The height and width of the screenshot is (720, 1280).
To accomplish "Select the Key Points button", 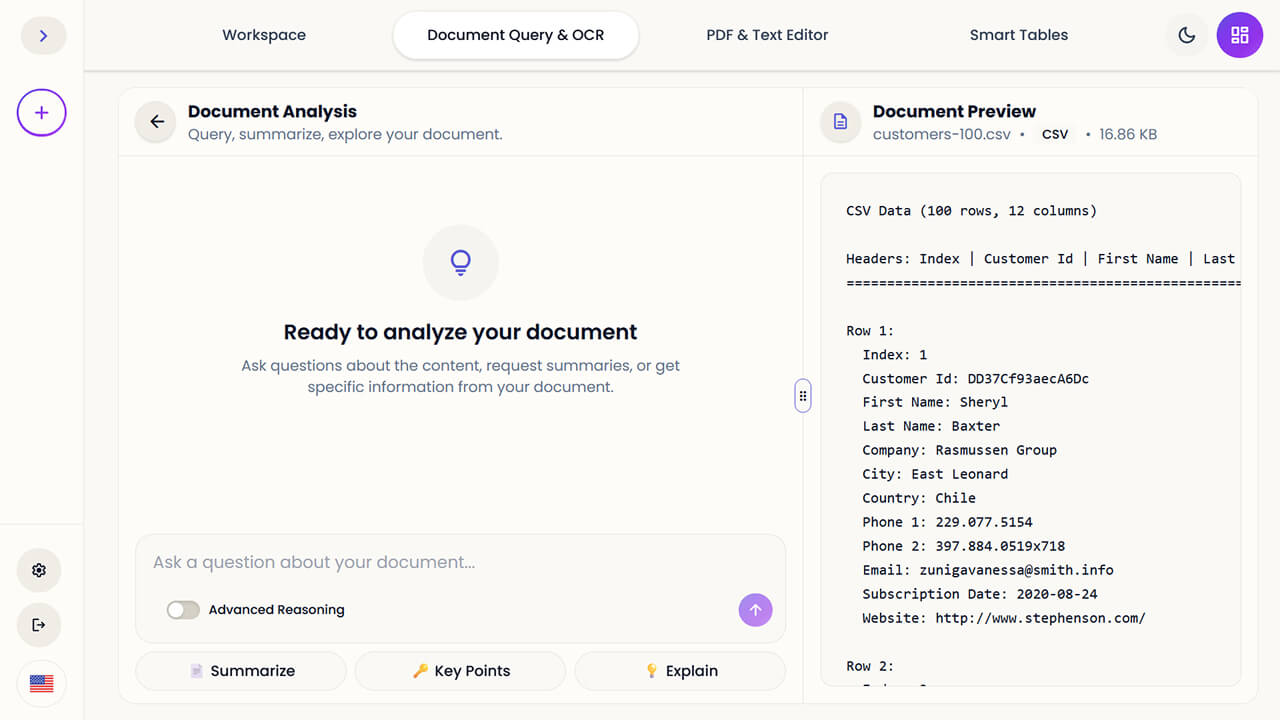I will point(460,670).
